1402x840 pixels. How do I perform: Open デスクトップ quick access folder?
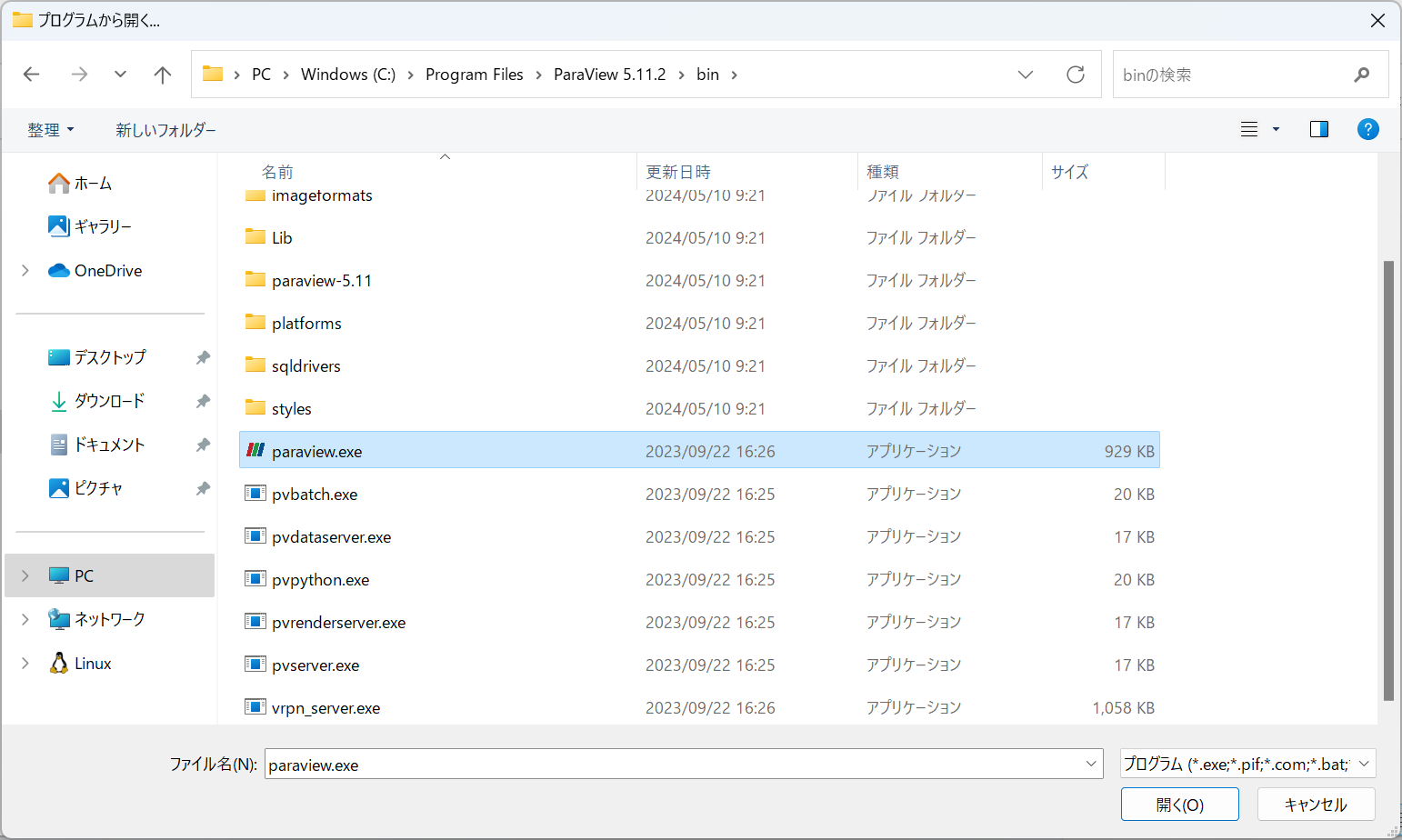110,357
